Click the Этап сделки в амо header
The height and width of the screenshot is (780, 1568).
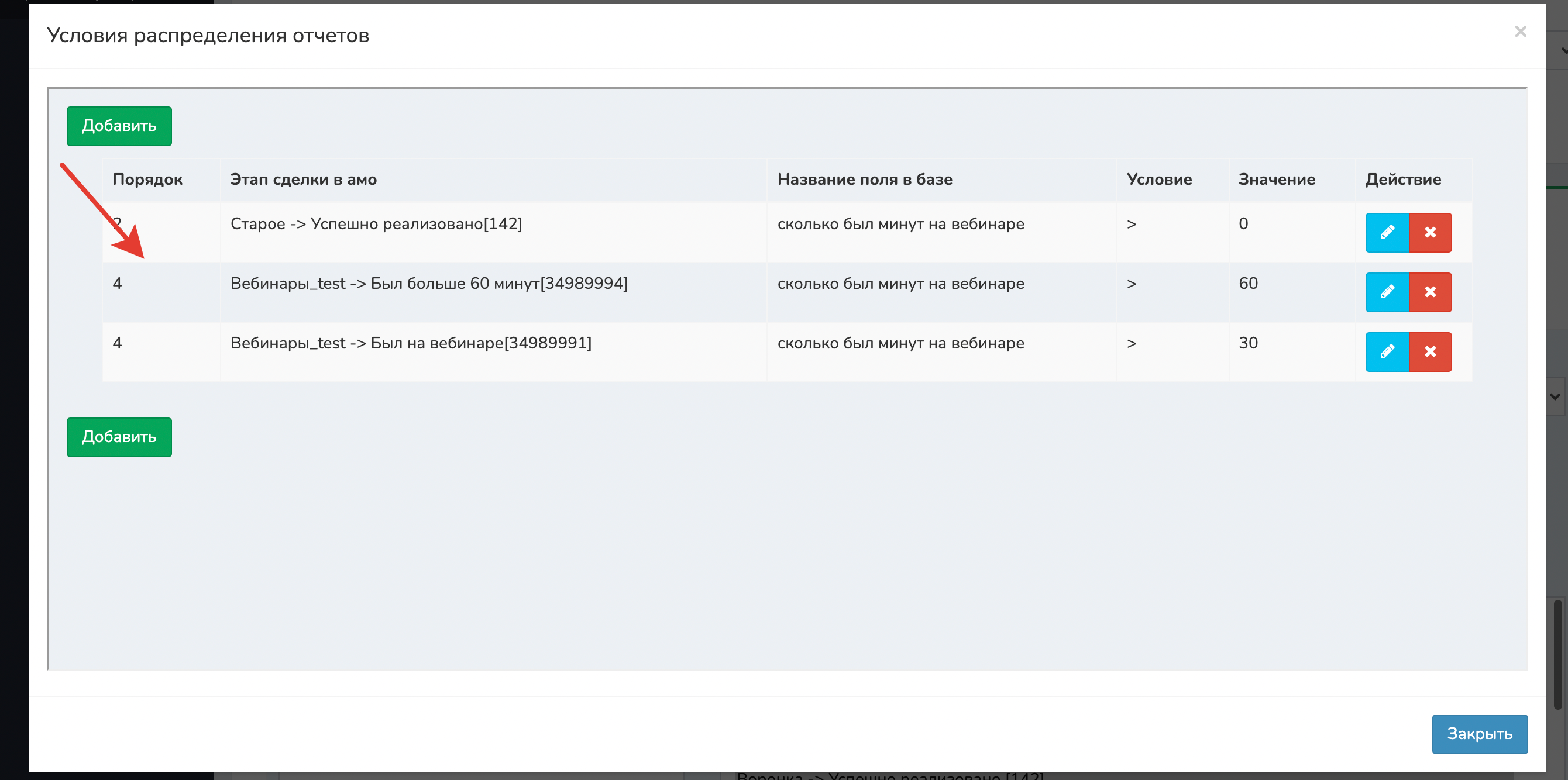point(303,180)
